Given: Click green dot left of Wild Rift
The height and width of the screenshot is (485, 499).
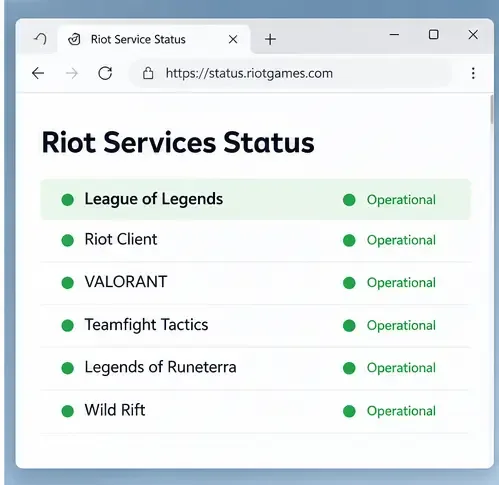Looking at the screenshot, I should [x=68, y=411].
